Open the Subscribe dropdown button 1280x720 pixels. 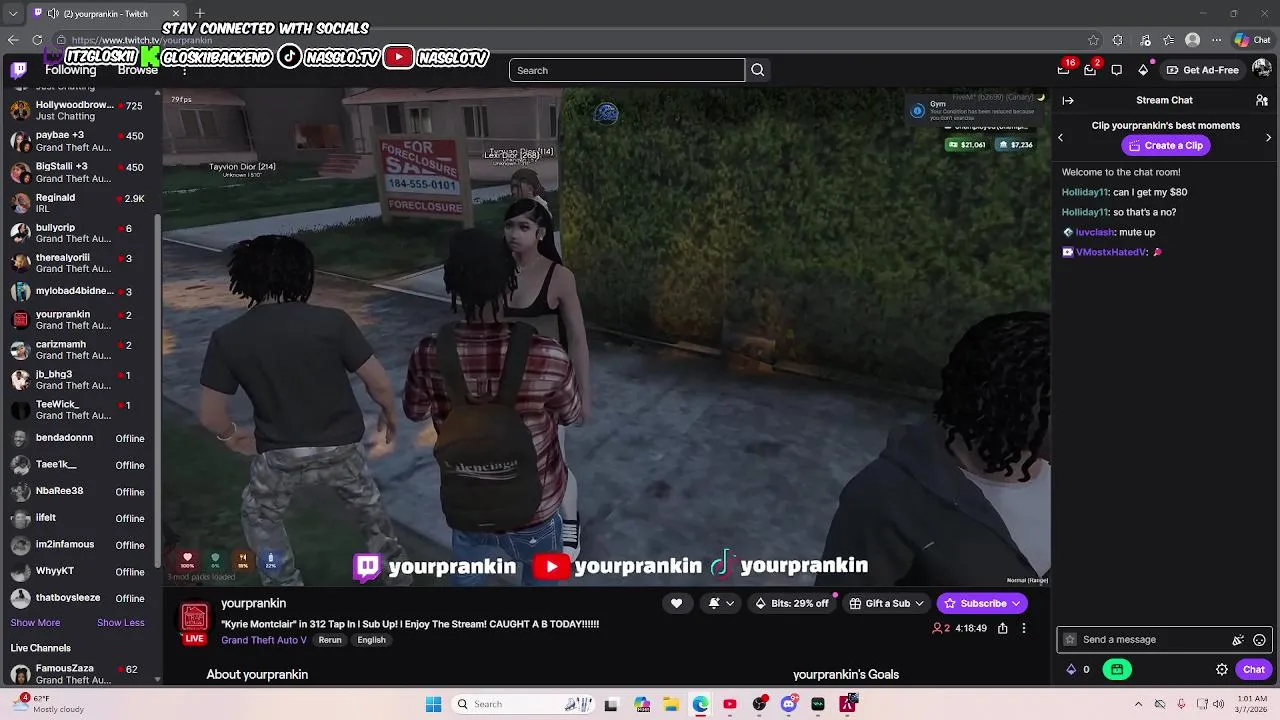point(982,603)
